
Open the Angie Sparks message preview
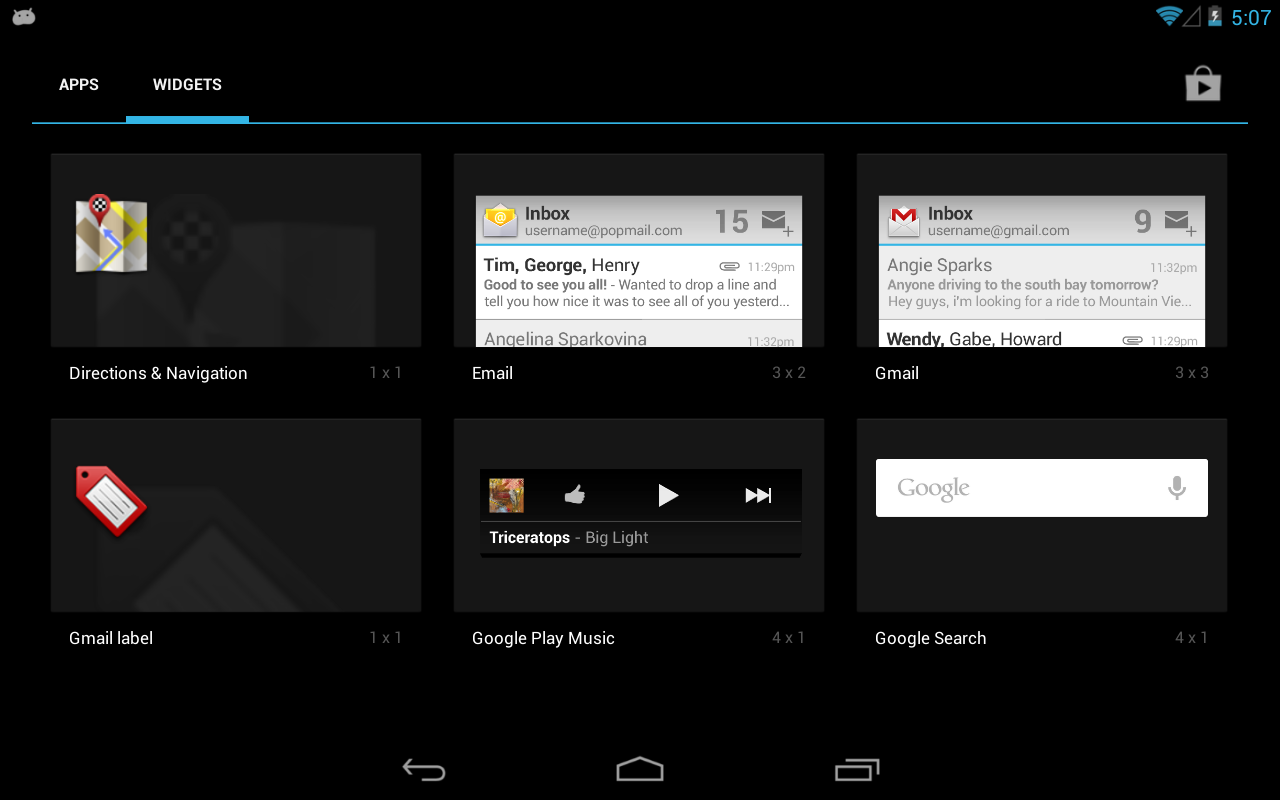click(1042, 283)
